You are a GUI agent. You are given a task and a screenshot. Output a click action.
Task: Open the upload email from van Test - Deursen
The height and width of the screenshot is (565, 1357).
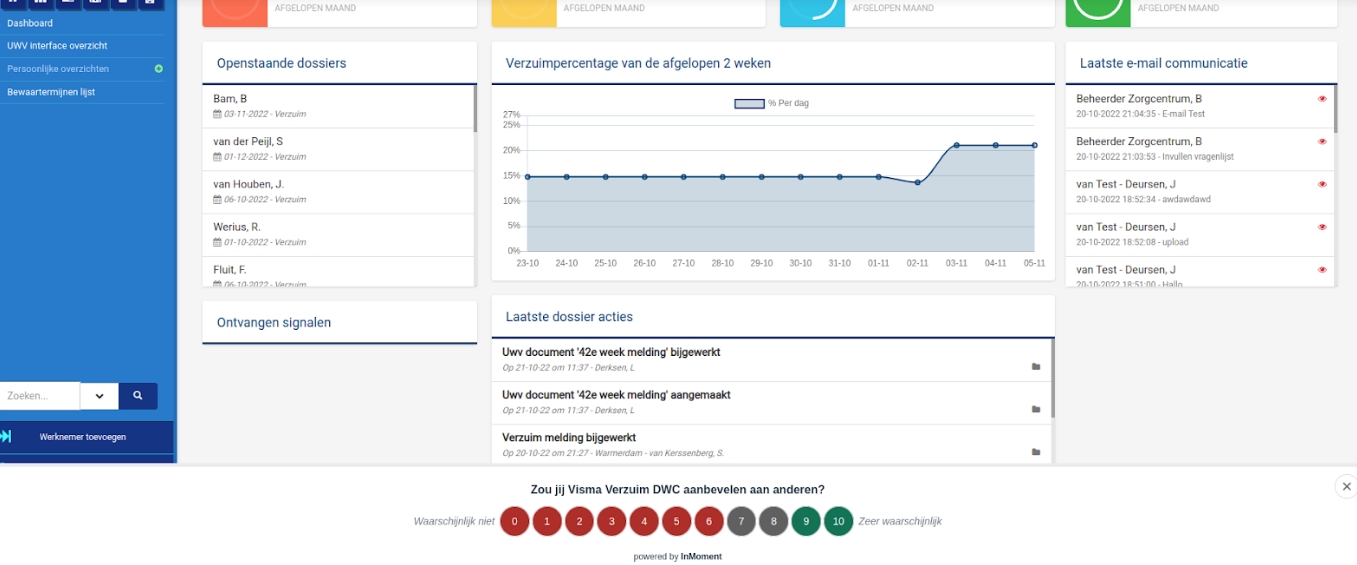(1200, 235)
